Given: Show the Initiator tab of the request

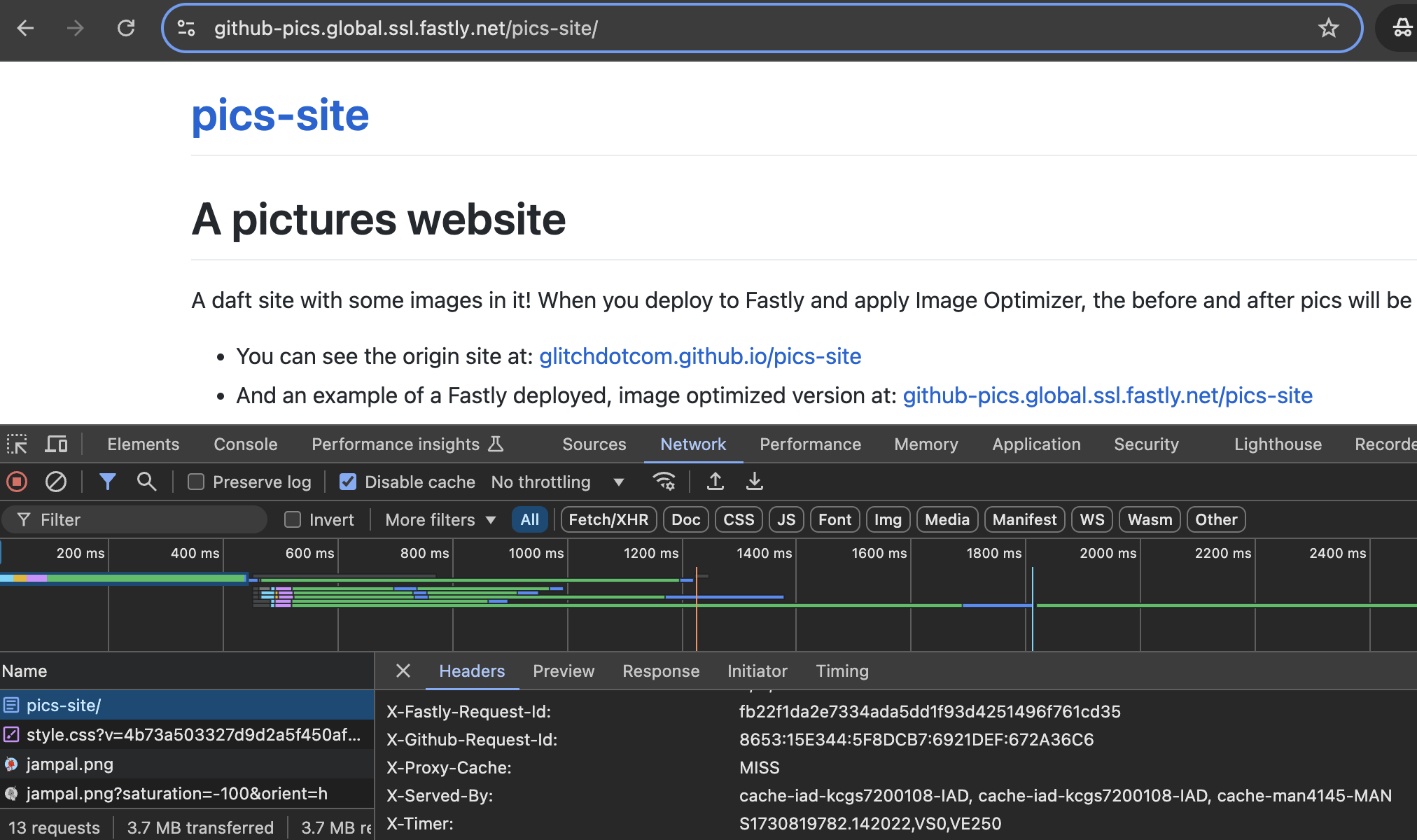Looking at the screenshot, I should click(x=757, y=671).
